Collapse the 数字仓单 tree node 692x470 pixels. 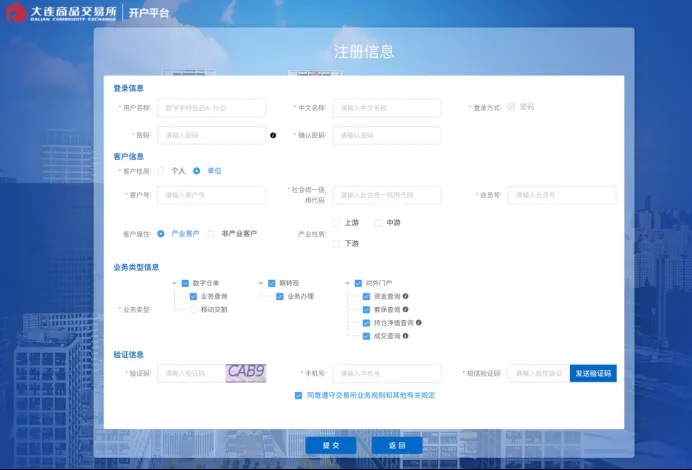pyautogui.click(x=174, y=283)
